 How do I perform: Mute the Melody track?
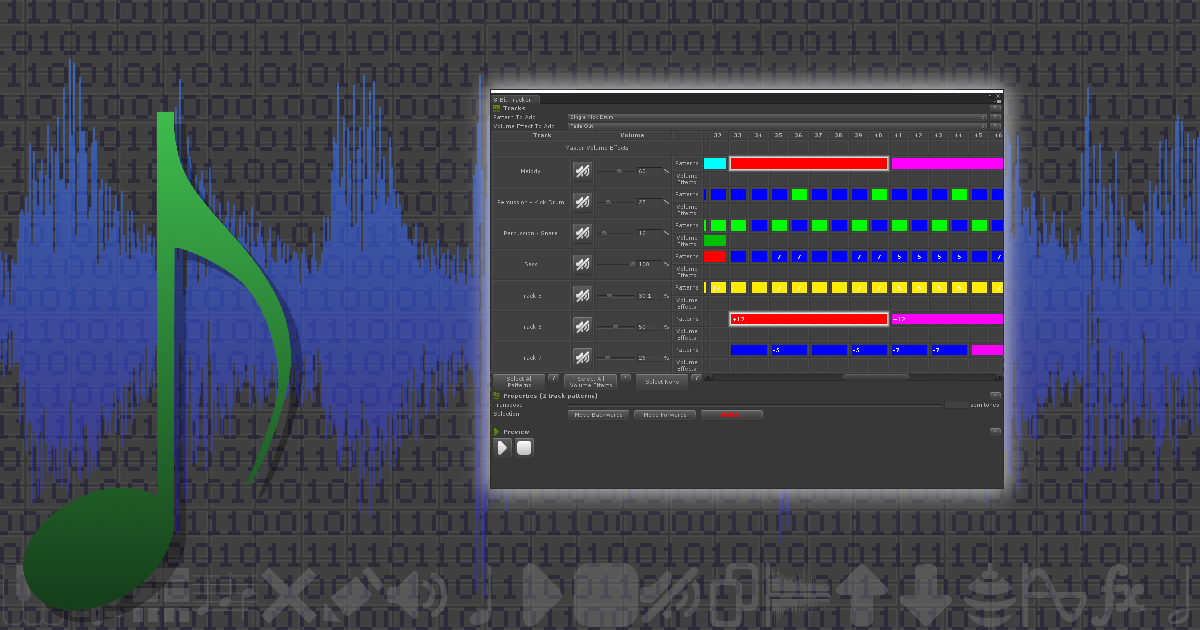[582, 170]
